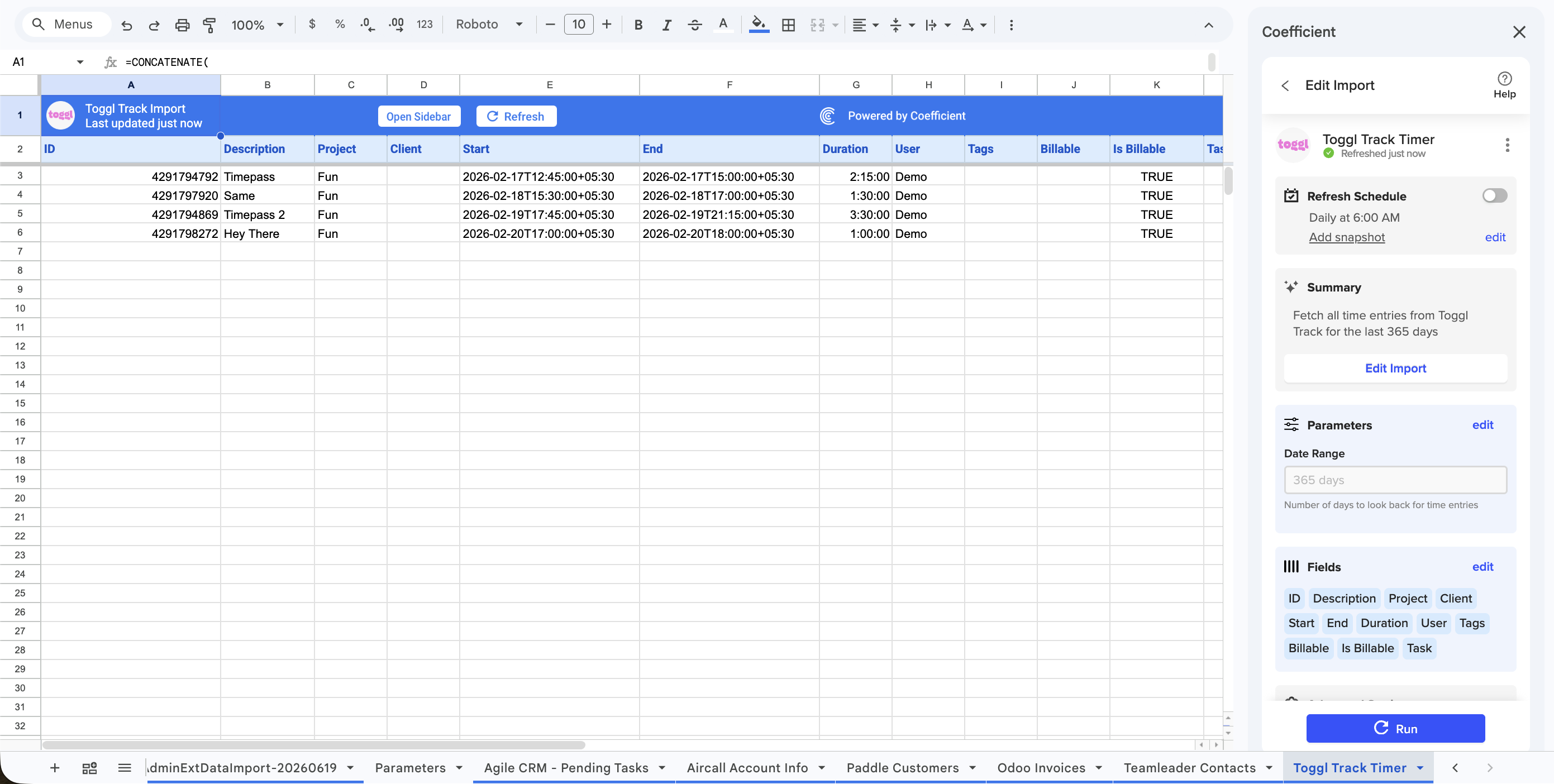The width and height of the screenshot is (1554, 784).
Task: Click the Run button
Action: 1395,728
